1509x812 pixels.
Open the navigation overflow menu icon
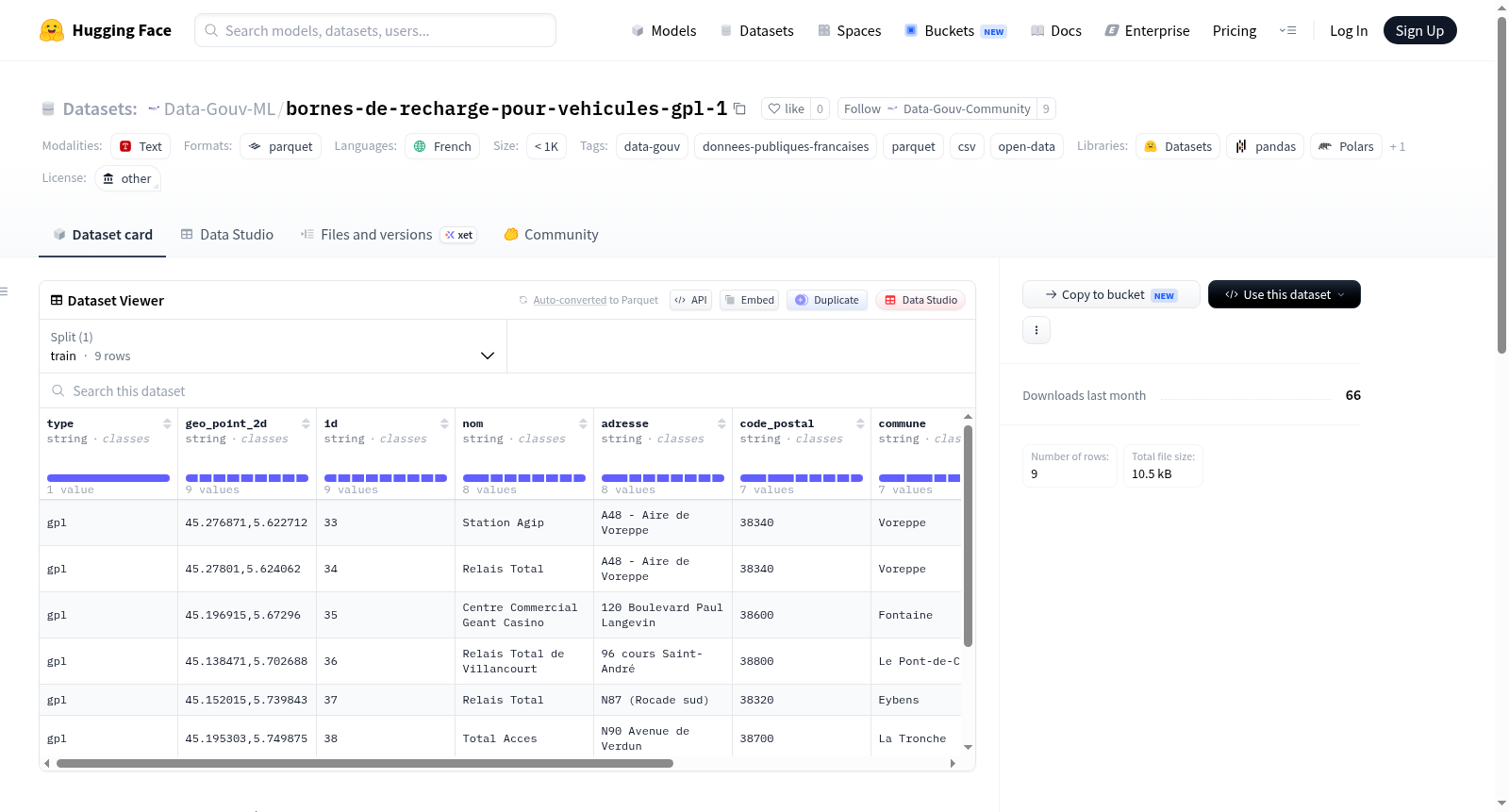tap(1287, 30)
